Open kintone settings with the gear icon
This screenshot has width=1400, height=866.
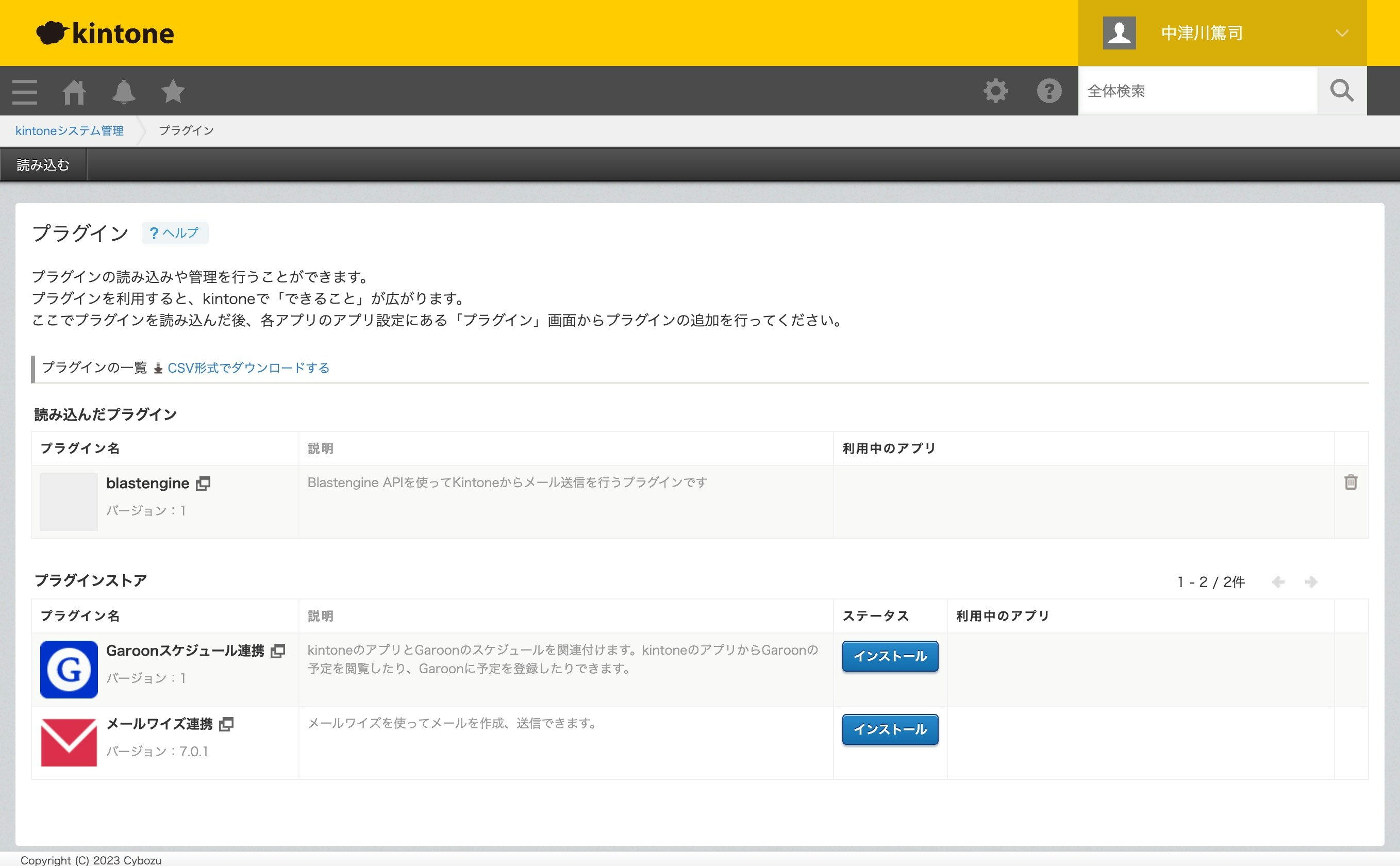click(x=995, y=91)
